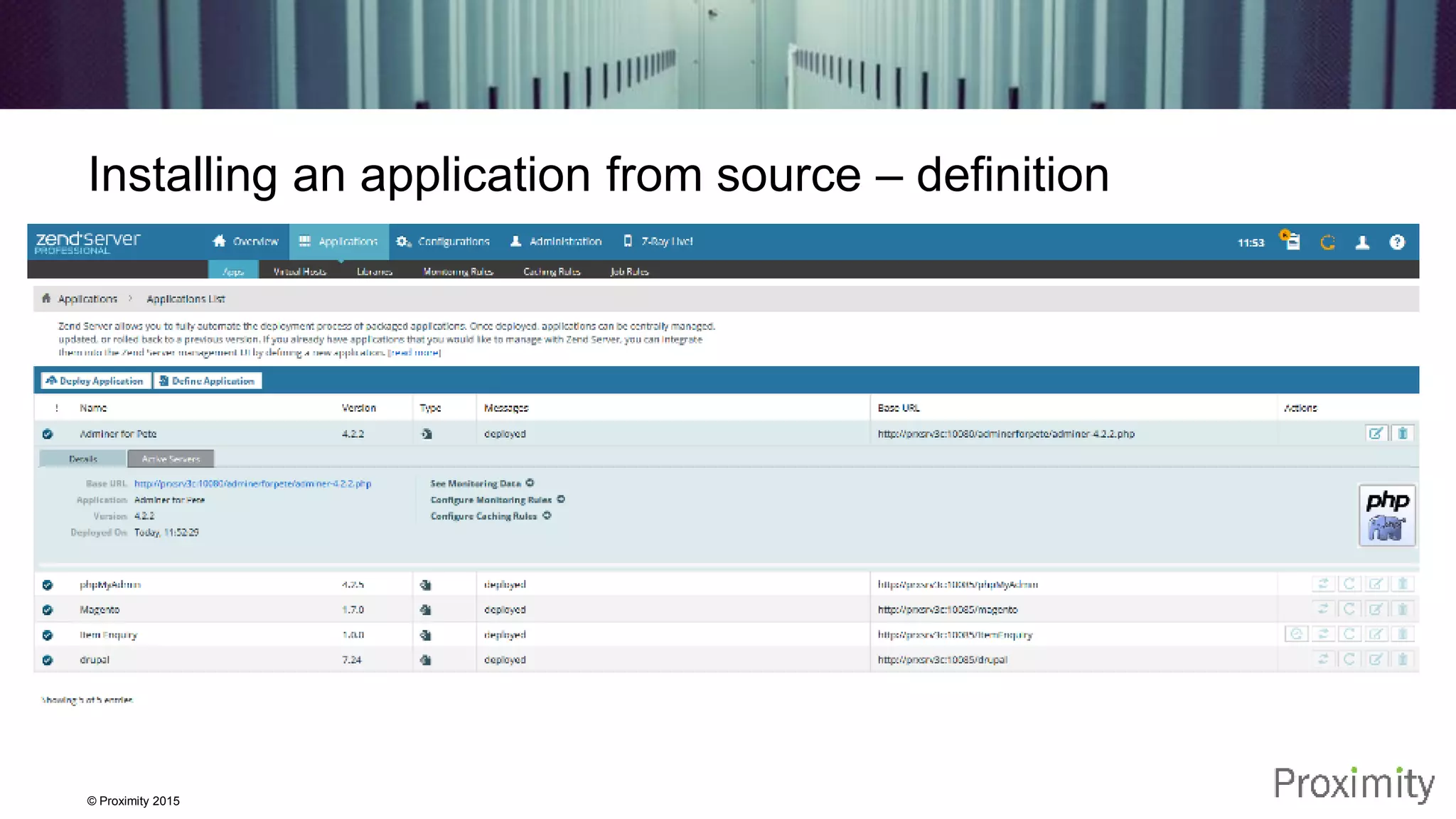Click Configure Caching Rules link
The width and height of the screenshot is (1456, 819).
point(491,516)
